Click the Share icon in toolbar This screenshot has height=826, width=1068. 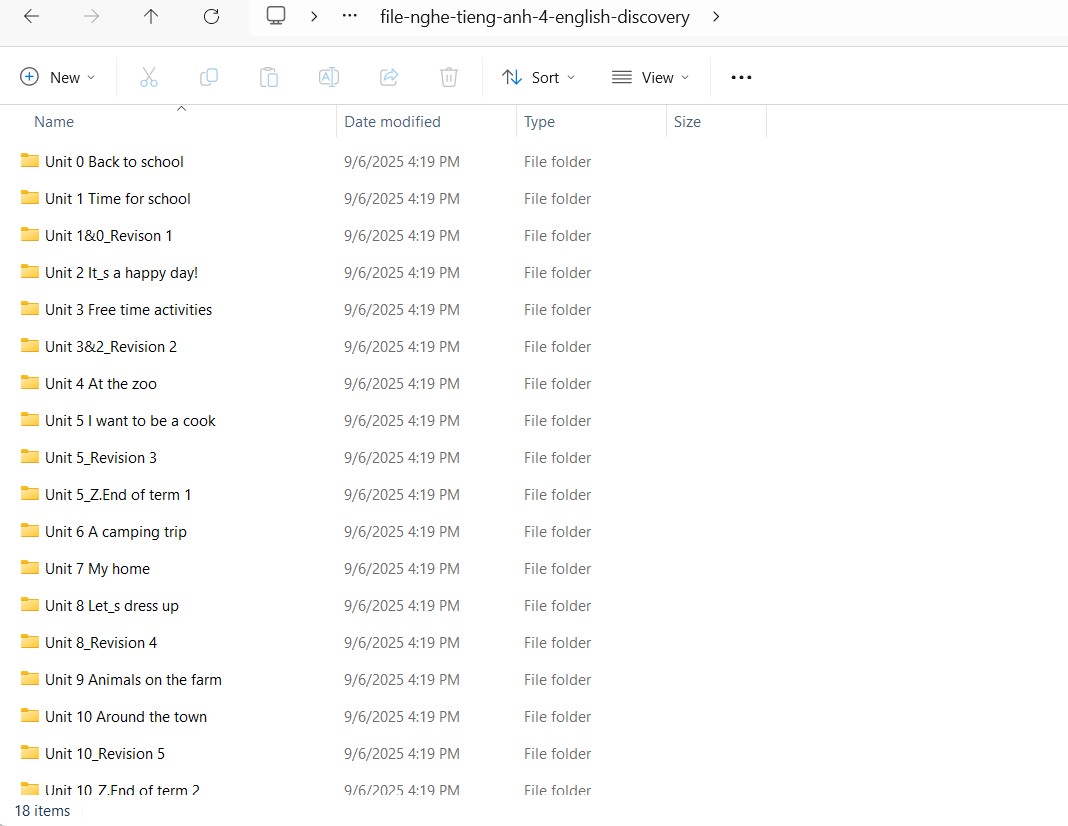pos(389,77)
